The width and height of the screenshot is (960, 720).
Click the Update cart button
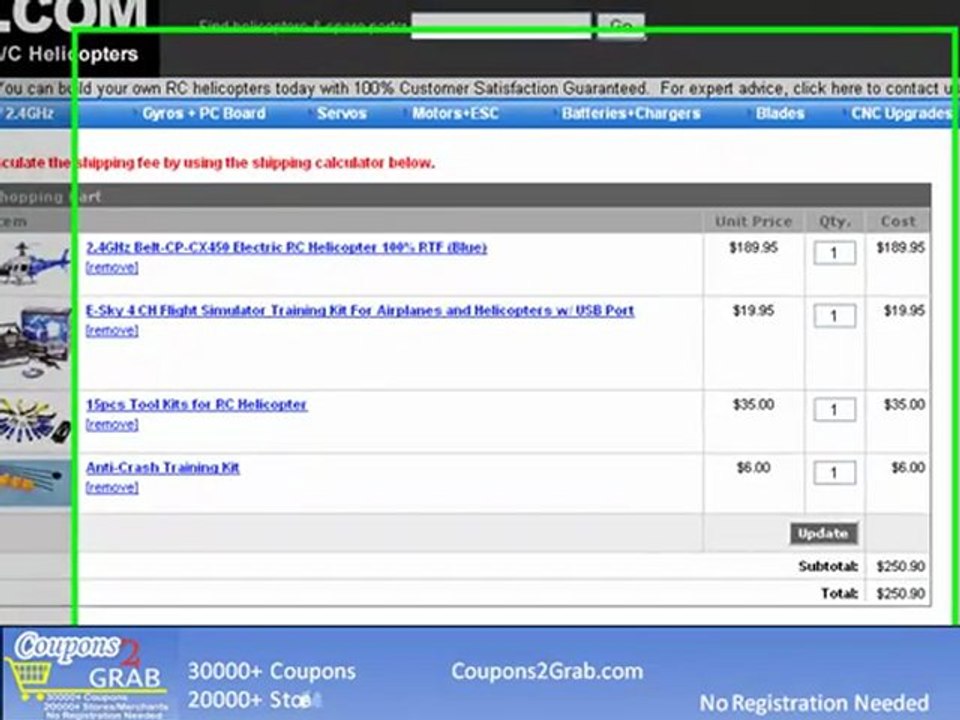[x=823, y=533]
